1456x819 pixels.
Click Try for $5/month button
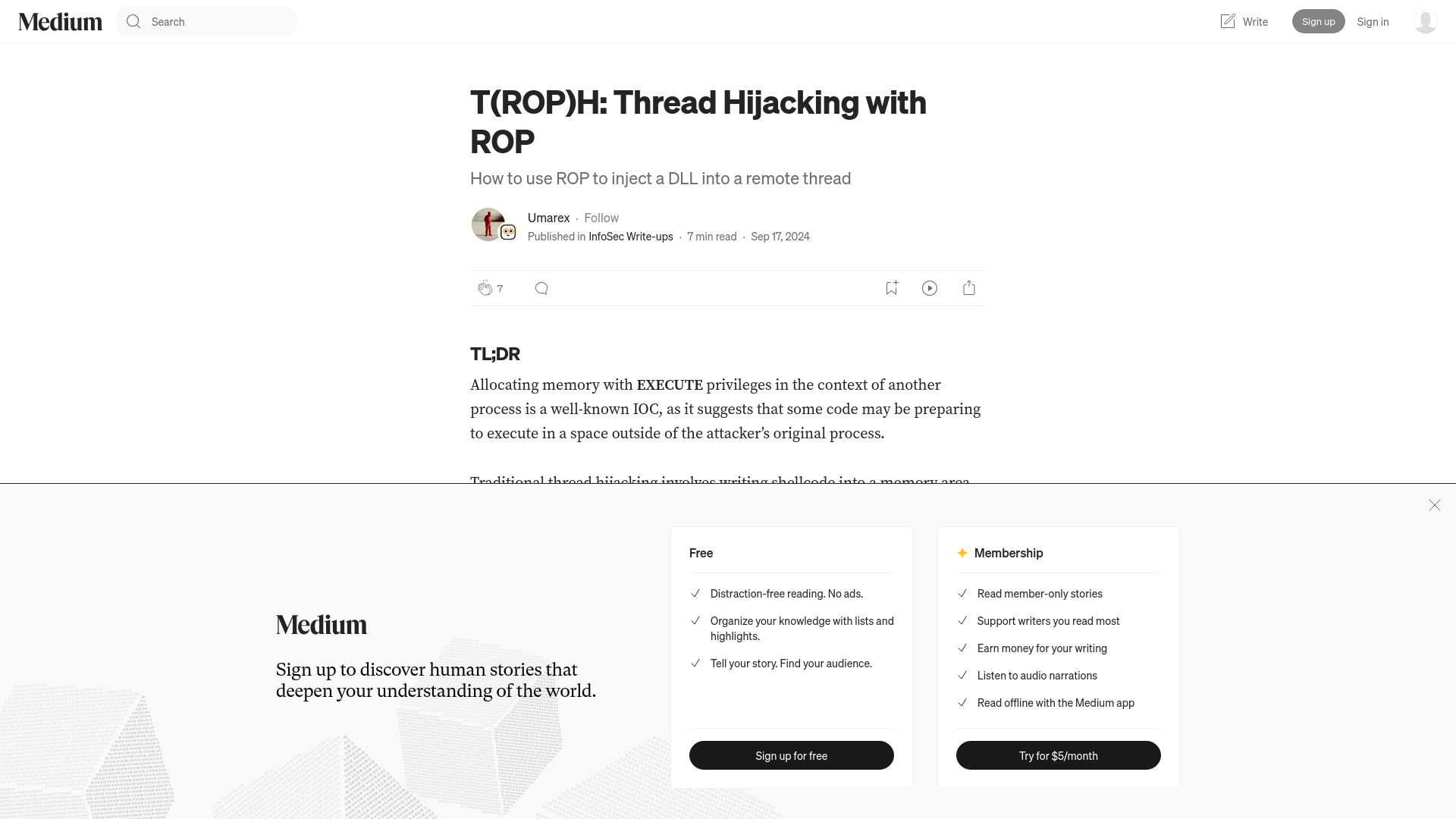coord(1058,755)
